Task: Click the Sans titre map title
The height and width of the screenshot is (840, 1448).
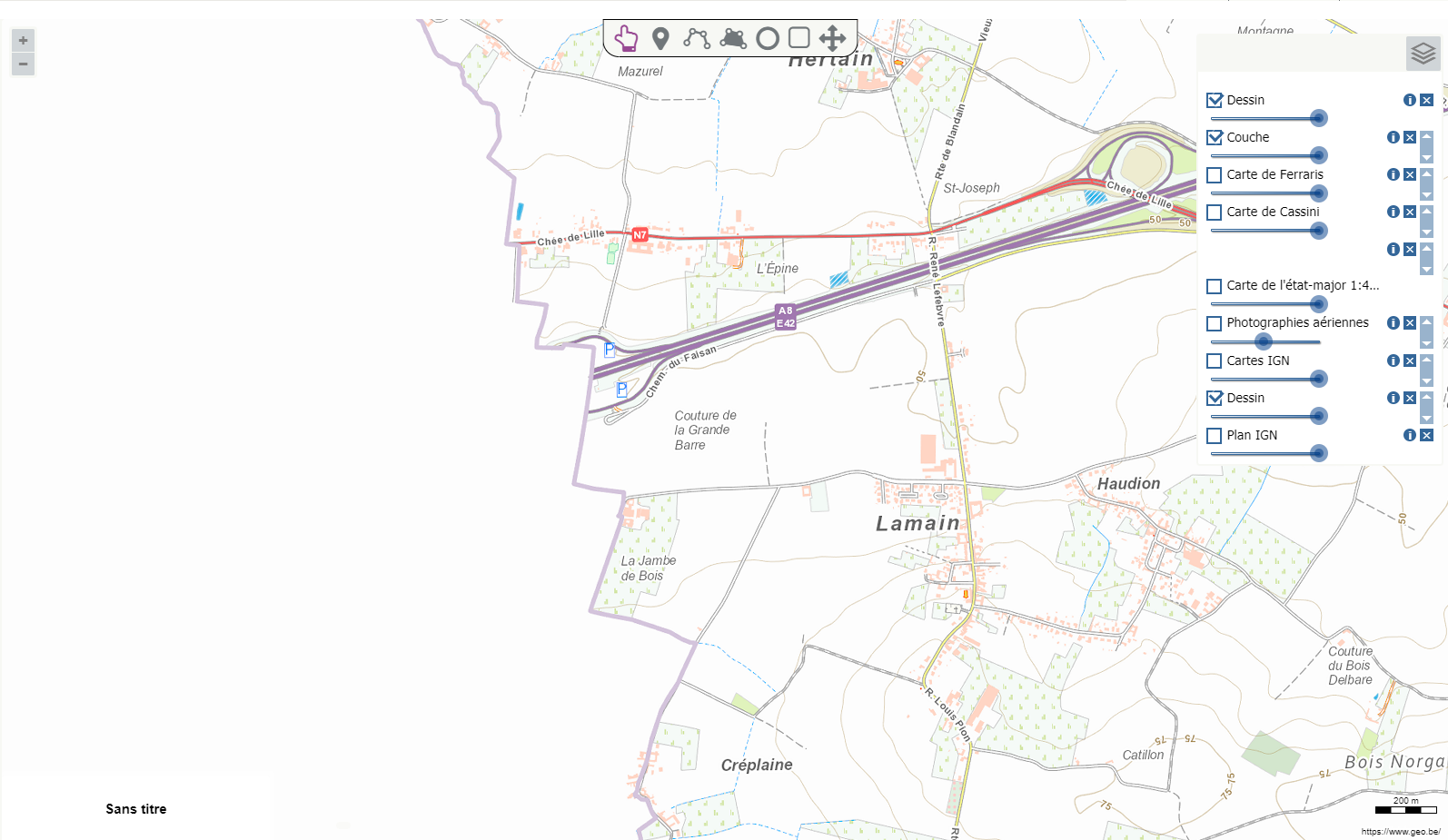Action: 136,809
